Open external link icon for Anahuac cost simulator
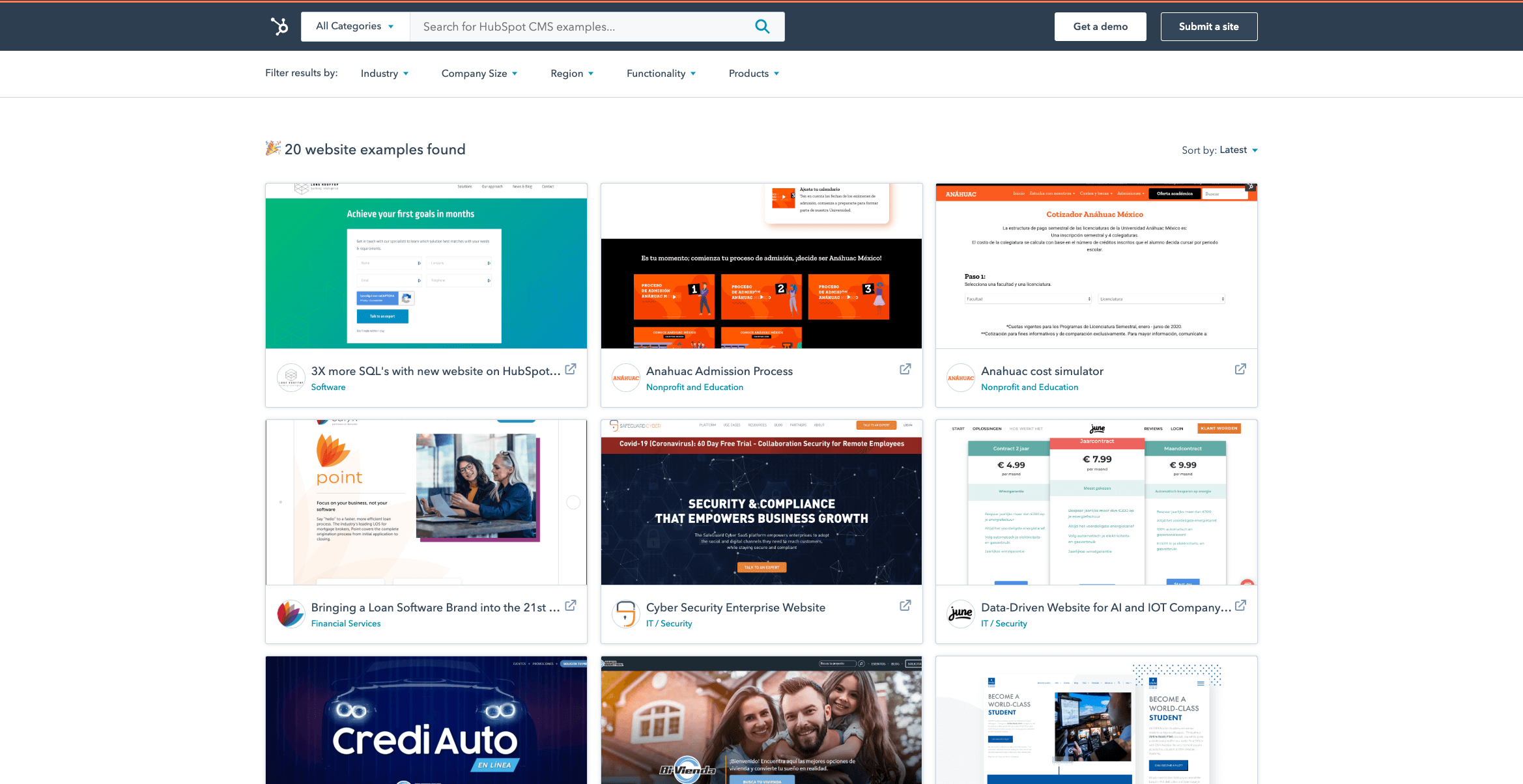The width and height of the screenshot is (1523, 784). coord(1240,369)
